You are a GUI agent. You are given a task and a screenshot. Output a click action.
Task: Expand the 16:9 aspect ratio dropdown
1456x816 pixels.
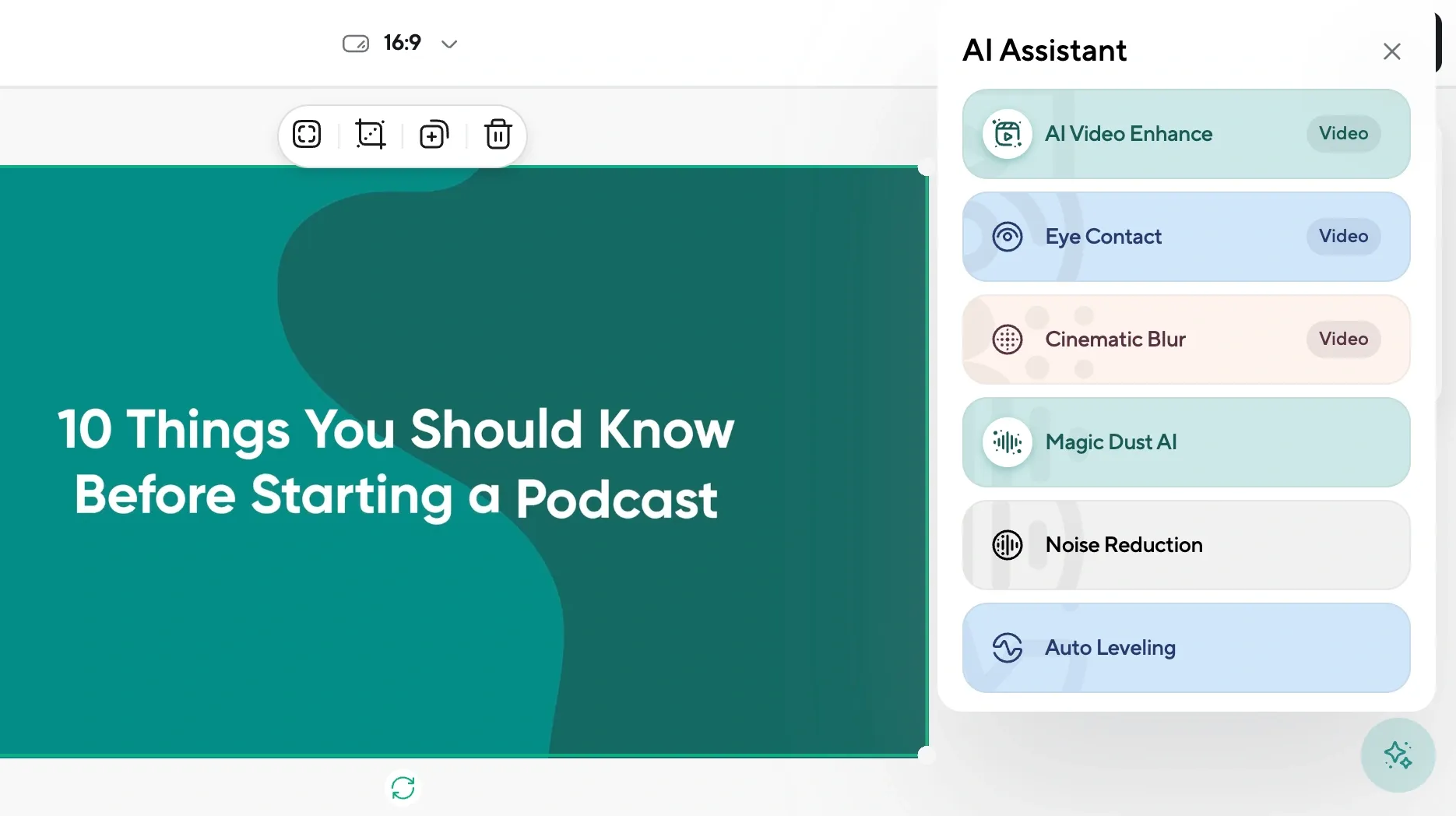pos(450,44)
